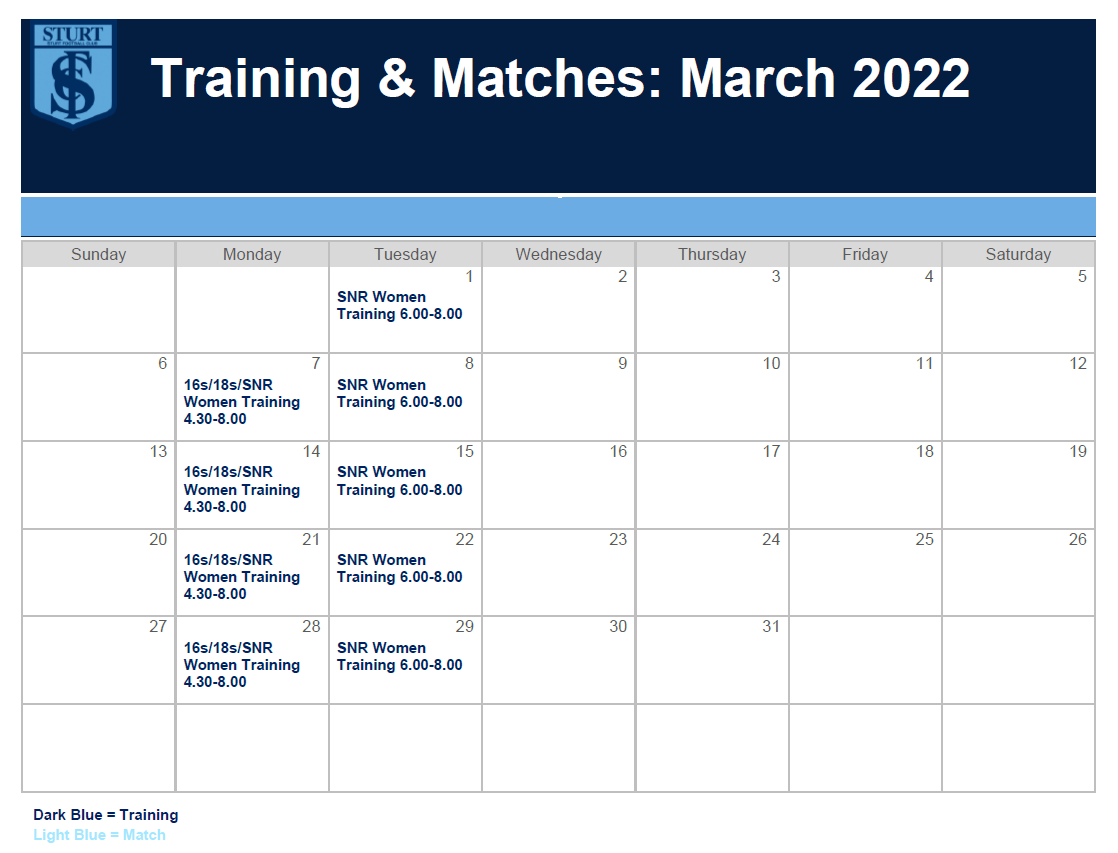Open SNR Women Training on March 1
1118x853 pixels.
[399, 305]
